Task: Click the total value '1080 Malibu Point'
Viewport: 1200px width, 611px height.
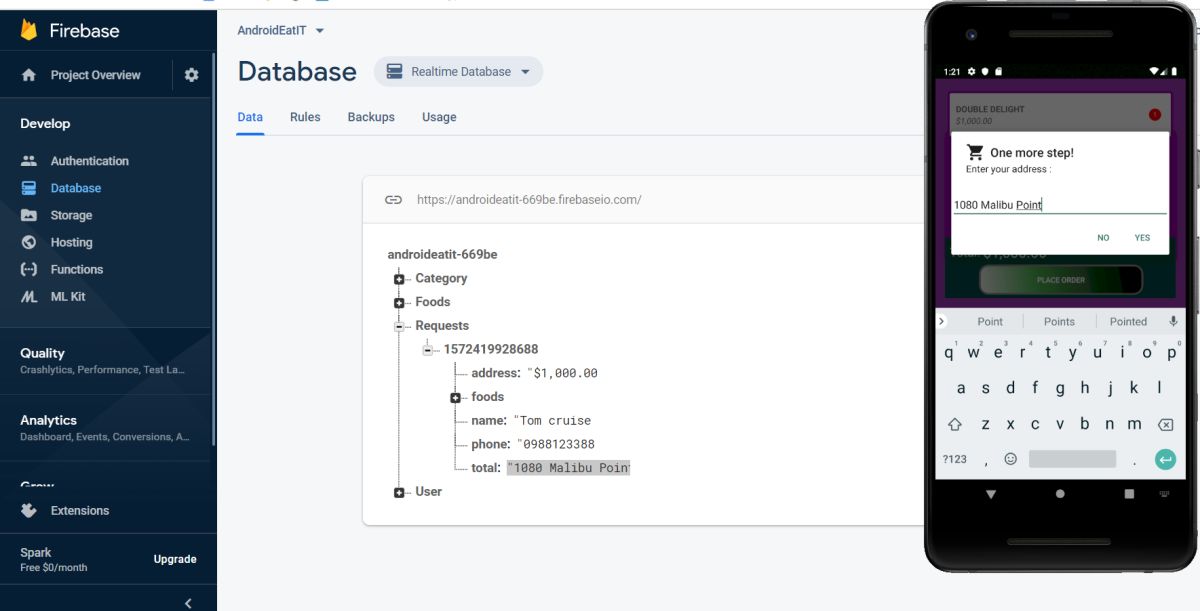Action: point(568,468)
